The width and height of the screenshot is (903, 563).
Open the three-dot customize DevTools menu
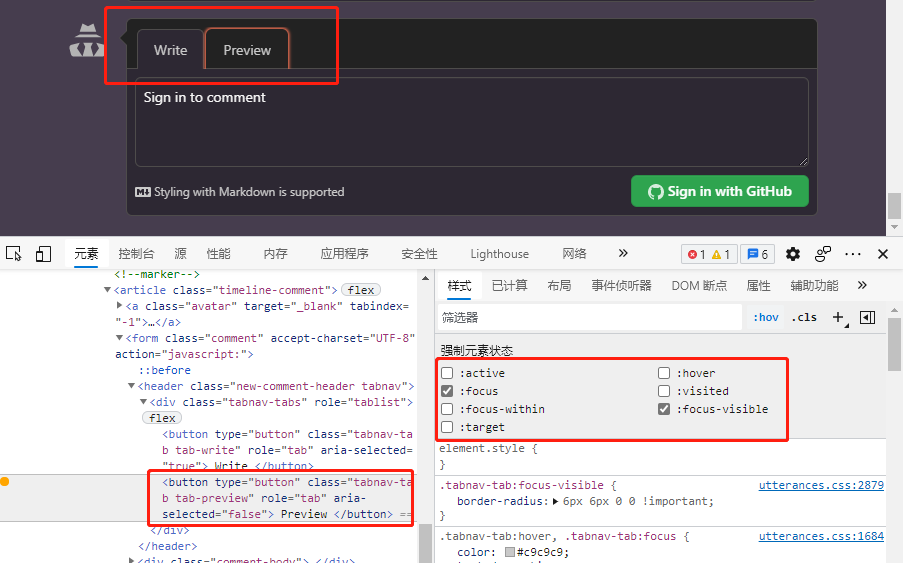(x=853, y=254)
